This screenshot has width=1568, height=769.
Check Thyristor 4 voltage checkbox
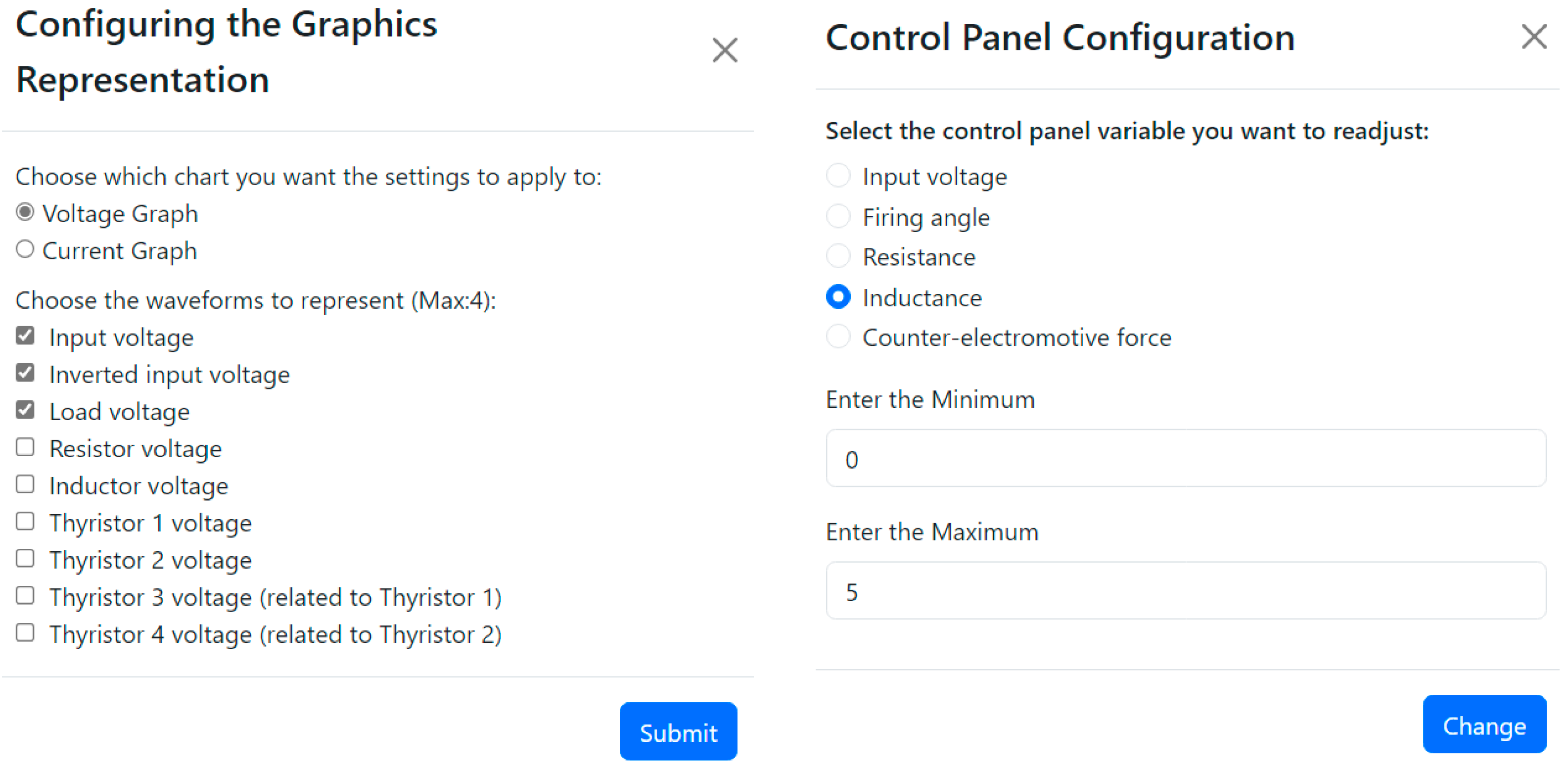[x=25, y=633]
